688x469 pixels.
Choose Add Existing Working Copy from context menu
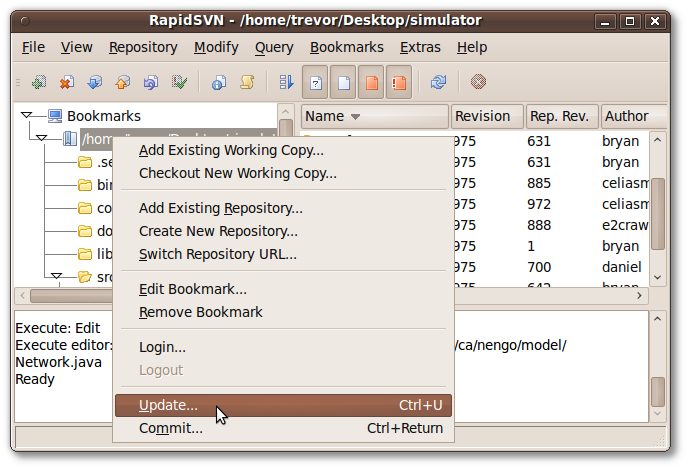[283, 150]
